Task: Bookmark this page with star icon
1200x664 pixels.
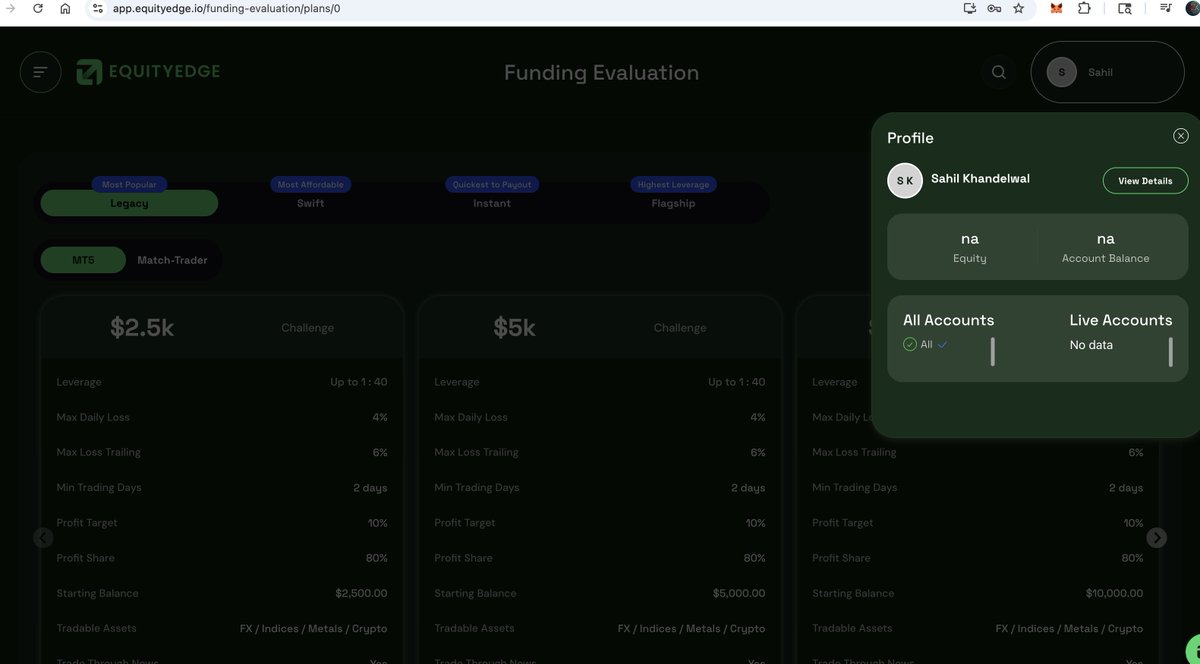Action: [1018, 8]
